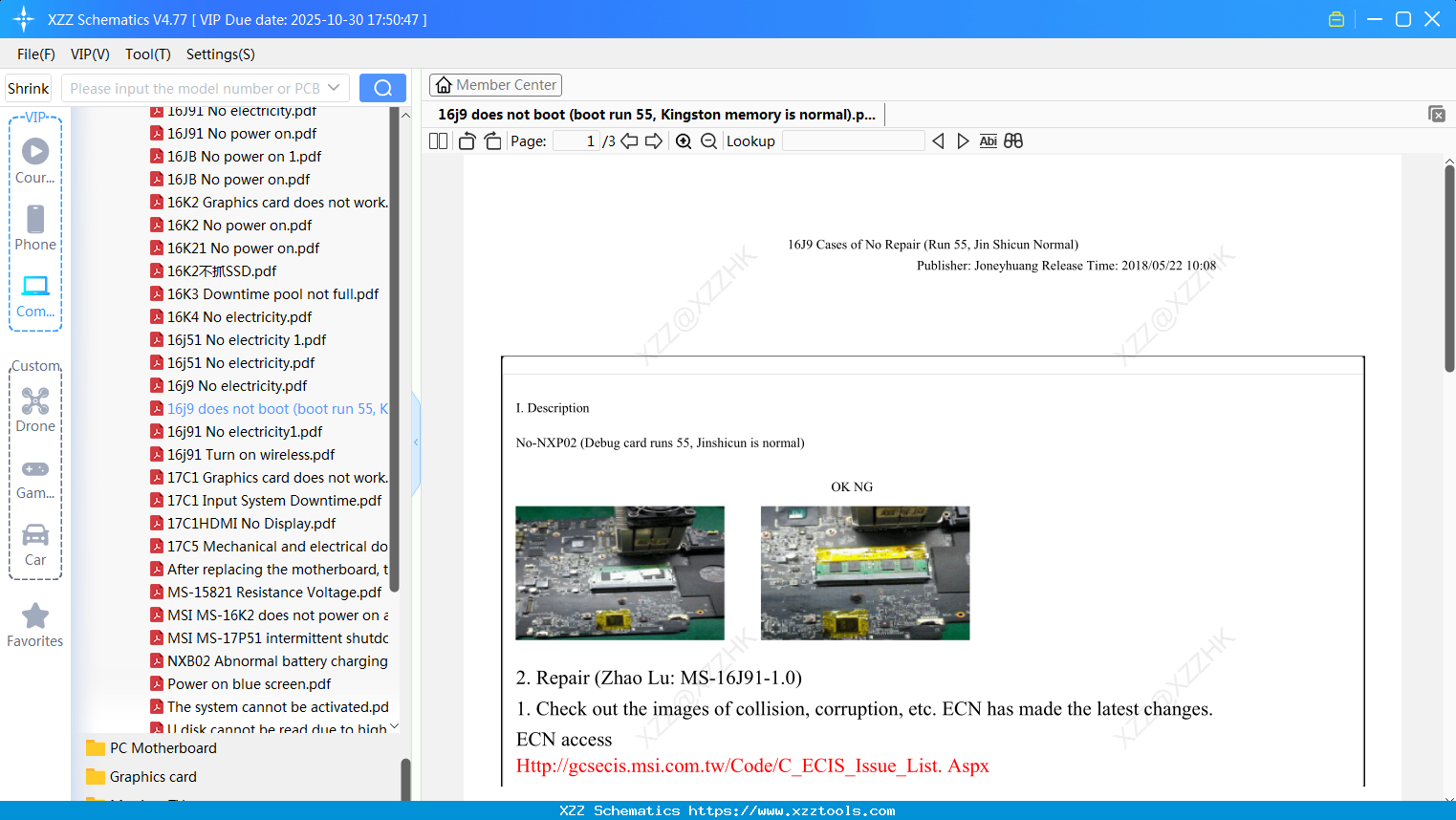Click the Lookup text field
1456x820 pixels.
pos(854,141)
